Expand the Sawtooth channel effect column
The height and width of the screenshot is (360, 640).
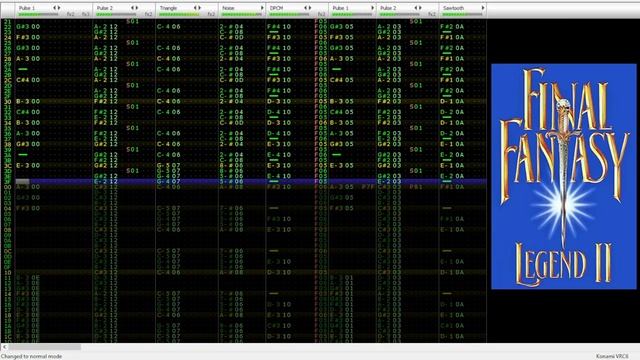point(483,8)
